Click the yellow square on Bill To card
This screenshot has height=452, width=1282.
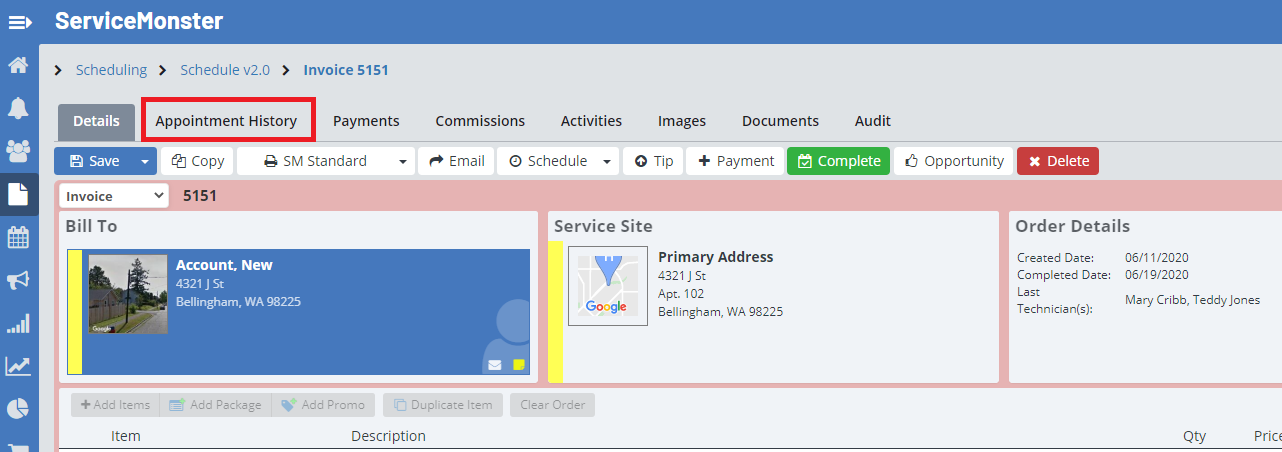519,365
